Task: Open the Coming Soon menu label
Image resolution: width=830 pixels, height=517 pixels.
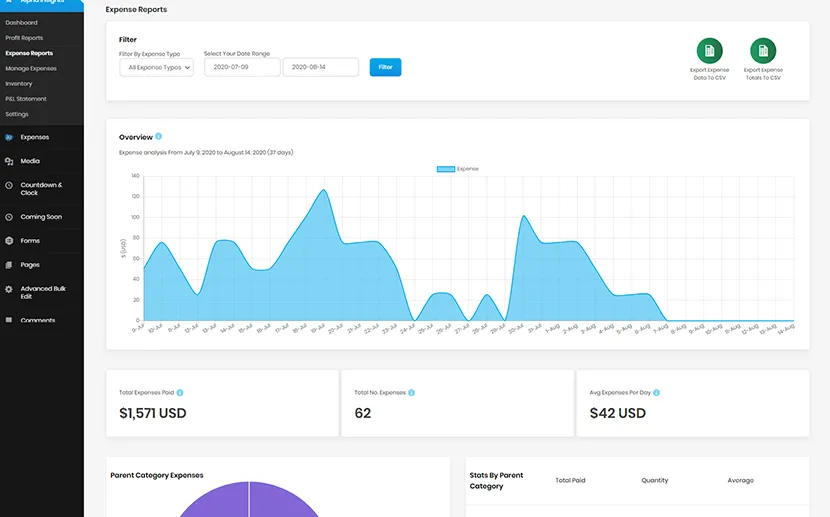Action: (41, 217)
